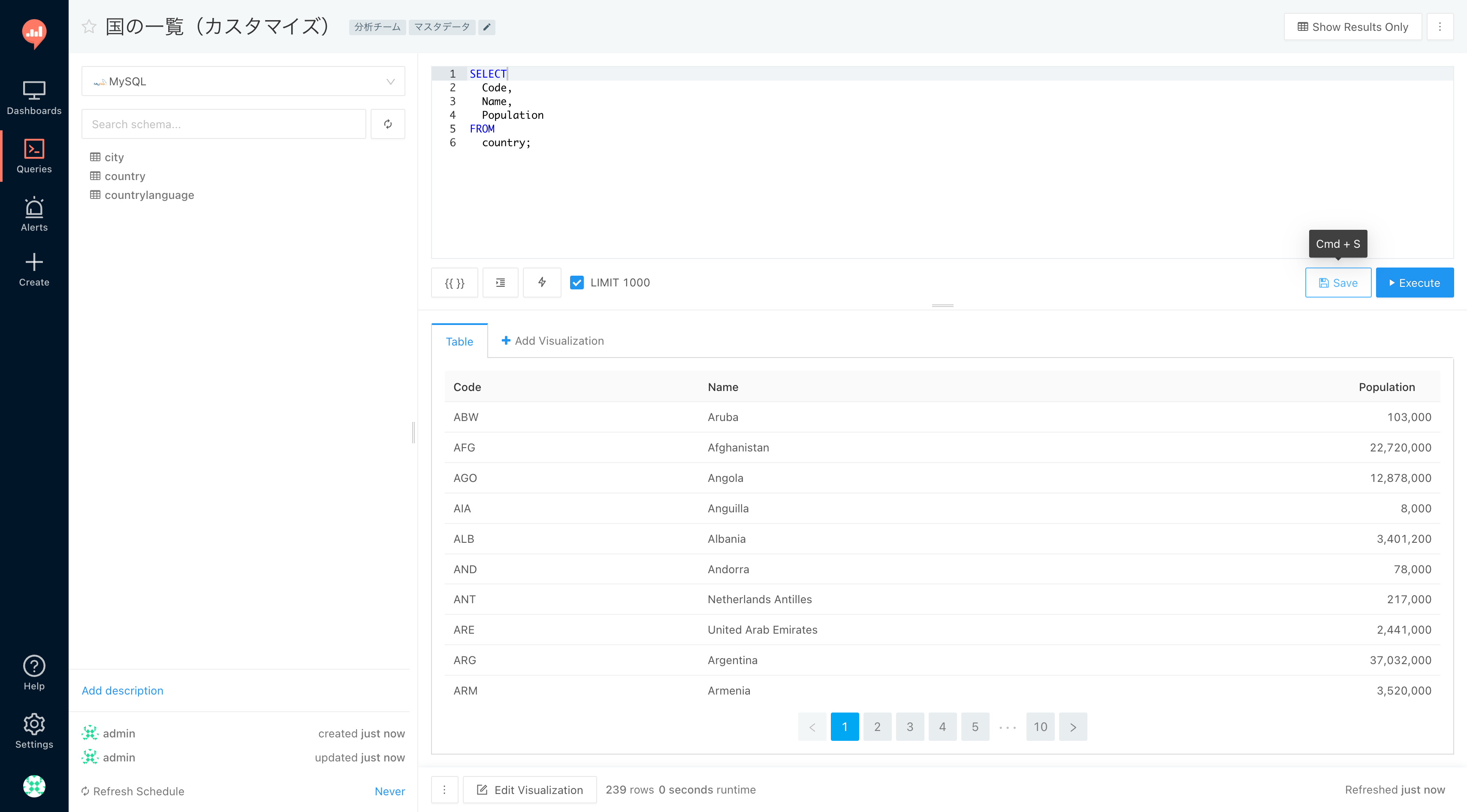The width and height of the screenshot is (1467, 812).
Task: Open visualization options menu beside Edit Visualization
Action: [x=444, y=790]
